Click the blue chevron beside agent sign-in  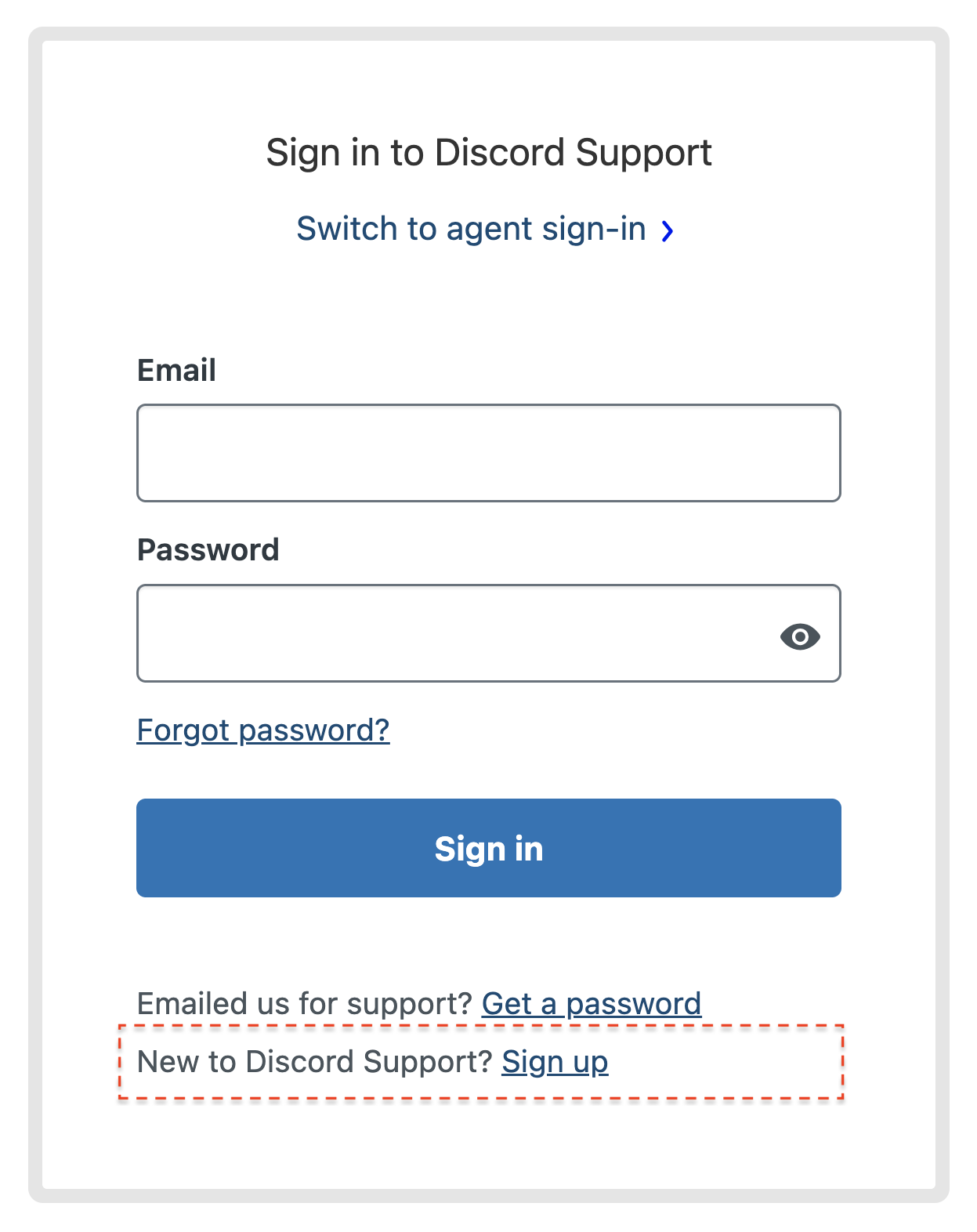[x=667, y=231]
